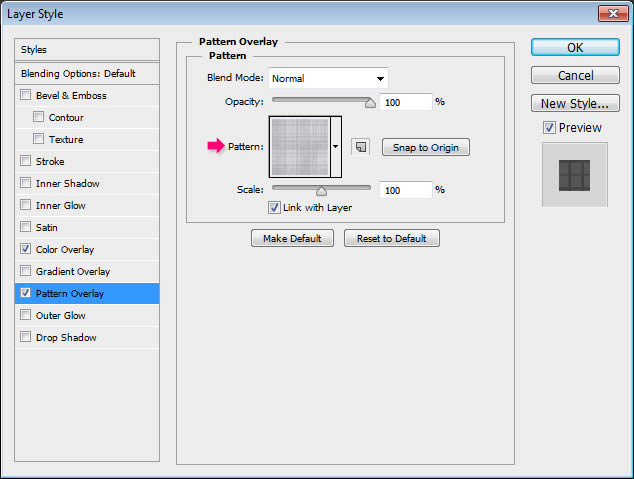Click the Make Default button
The width and height of the screenshot is (634, 479).
pos(292,238)
